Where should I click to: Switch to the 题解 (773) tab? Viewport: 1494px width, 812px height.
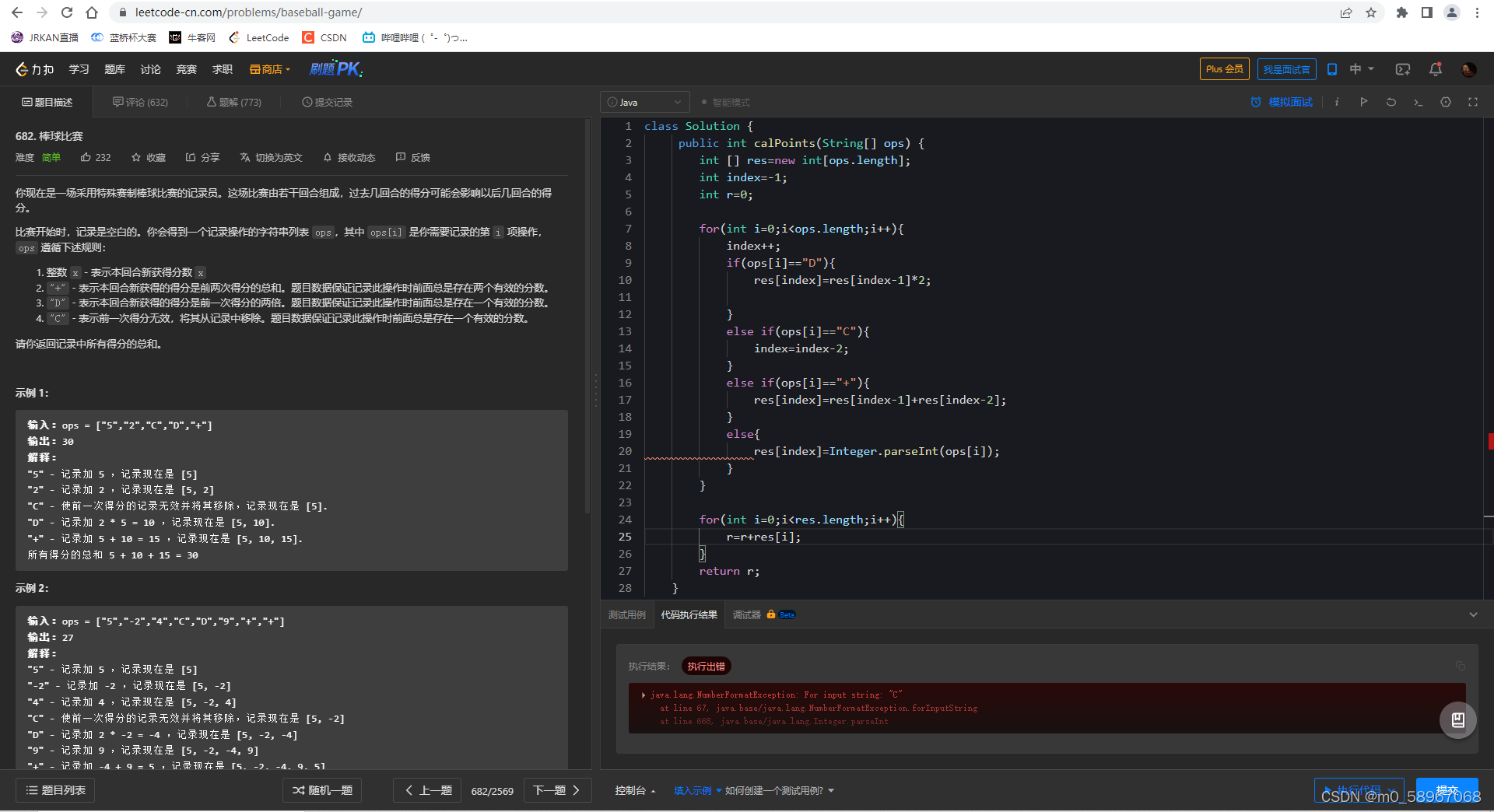coord(234,102)
